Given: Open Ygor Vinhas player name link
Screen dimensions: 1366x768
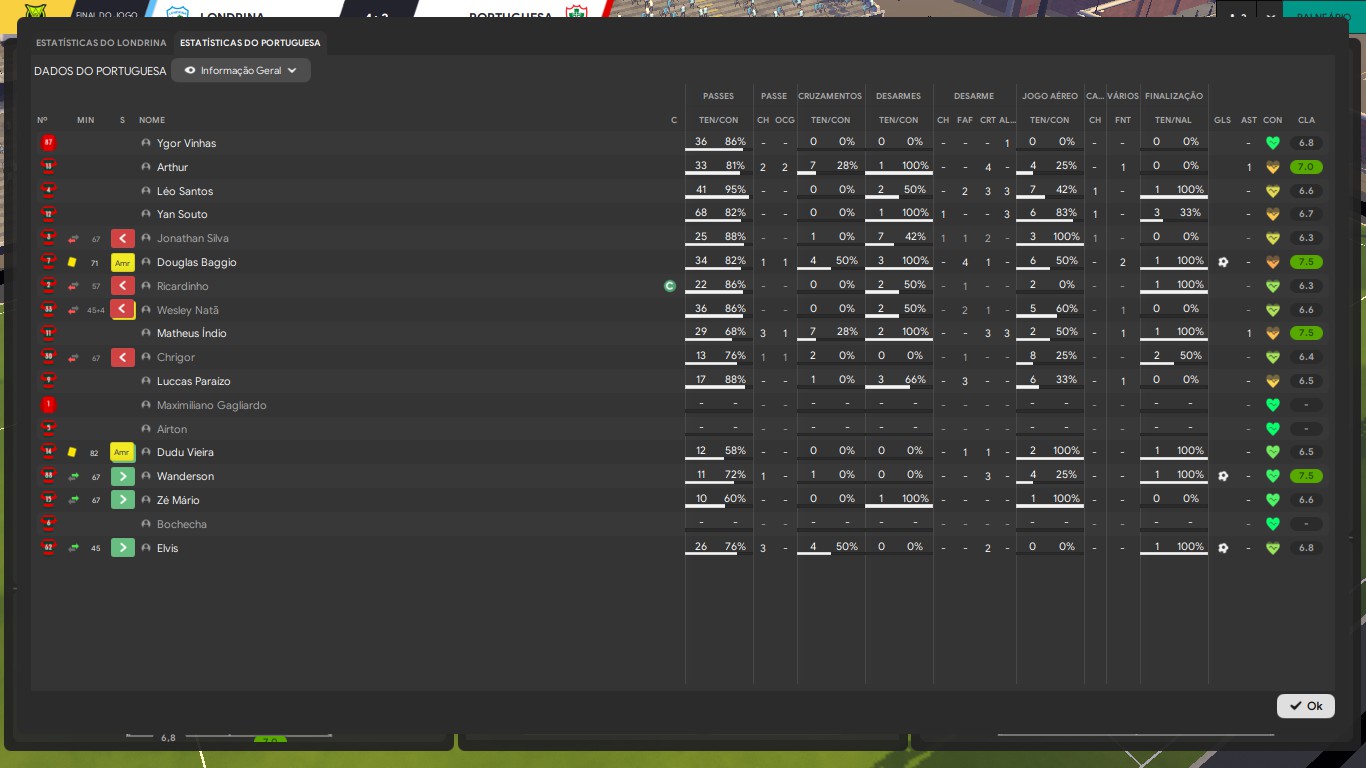Looking at the screenshot, I should (x=186, y=143).
